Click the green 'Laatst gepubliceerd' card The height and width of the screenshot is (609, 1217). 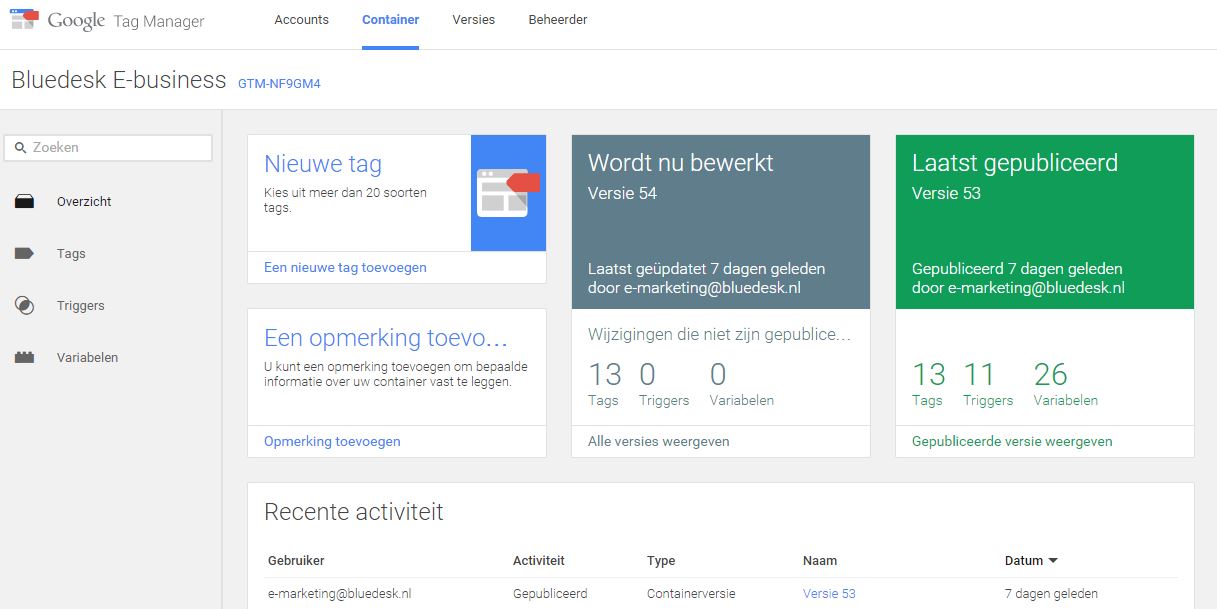pyautogui.click(x=1044, y=222)
